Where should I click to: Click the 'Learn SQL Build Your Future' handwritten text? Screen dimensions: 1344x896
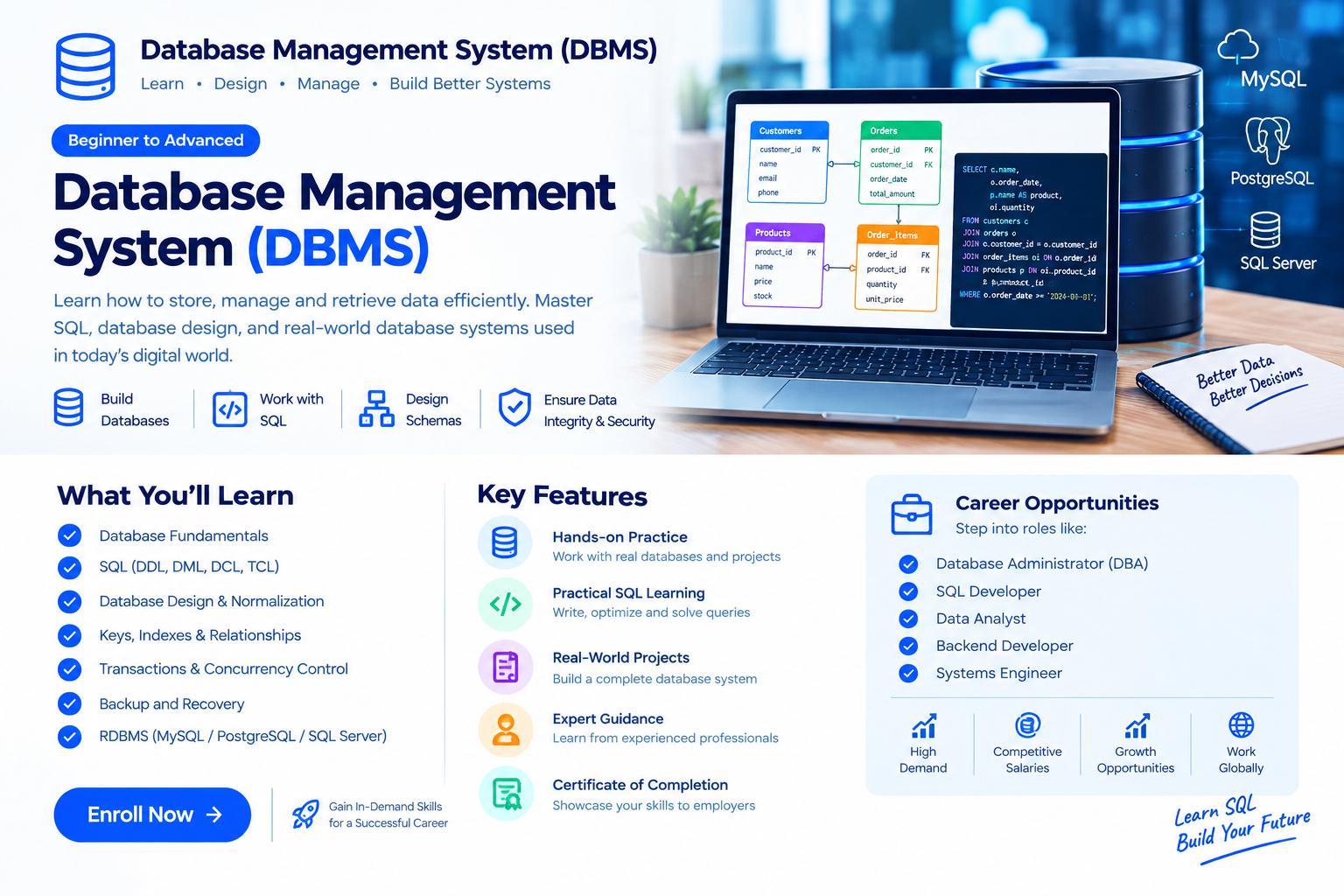coord(1242,823)
